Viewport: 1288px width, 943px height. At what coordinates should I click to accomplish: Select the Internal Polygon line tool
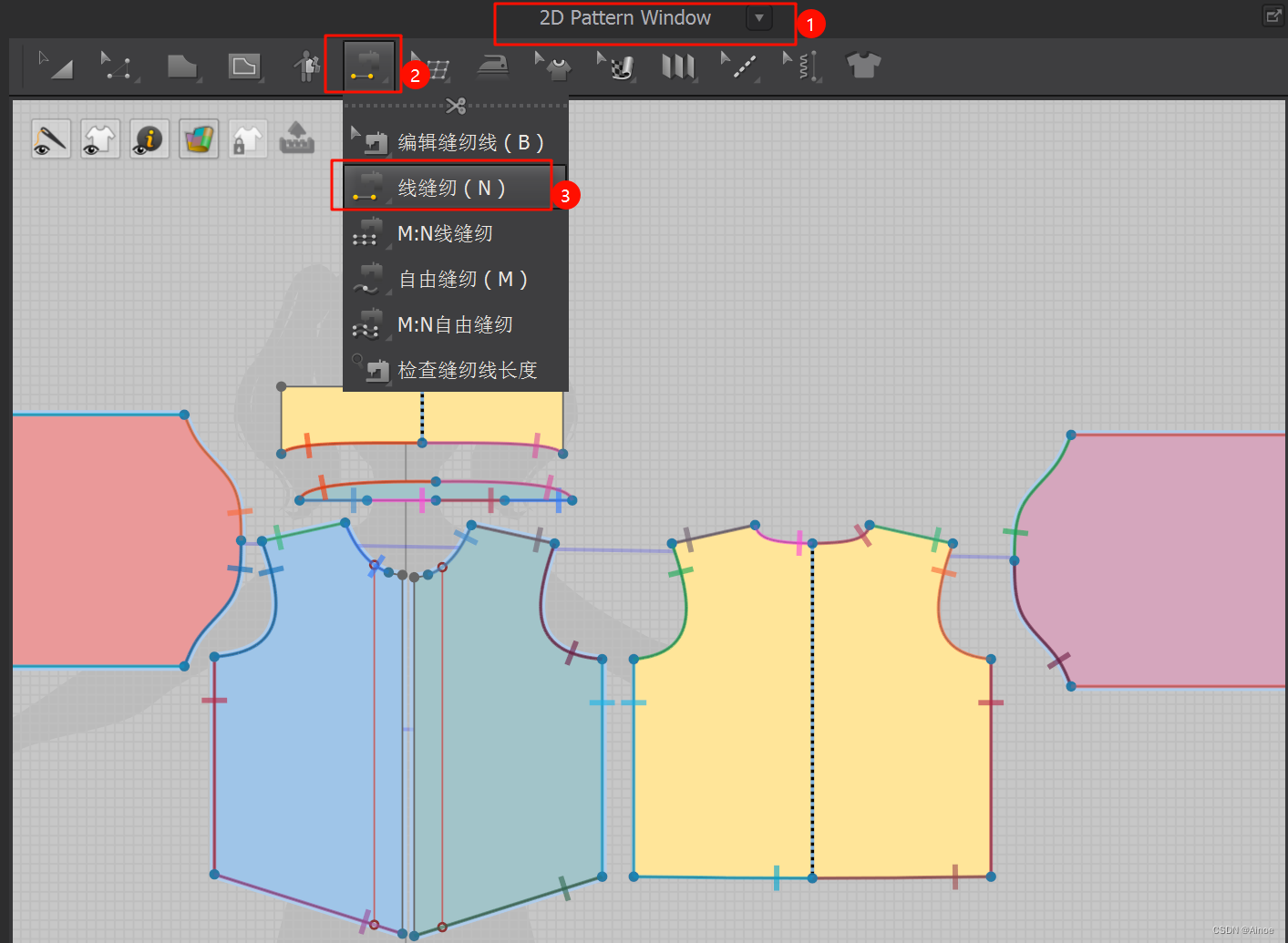244,66
